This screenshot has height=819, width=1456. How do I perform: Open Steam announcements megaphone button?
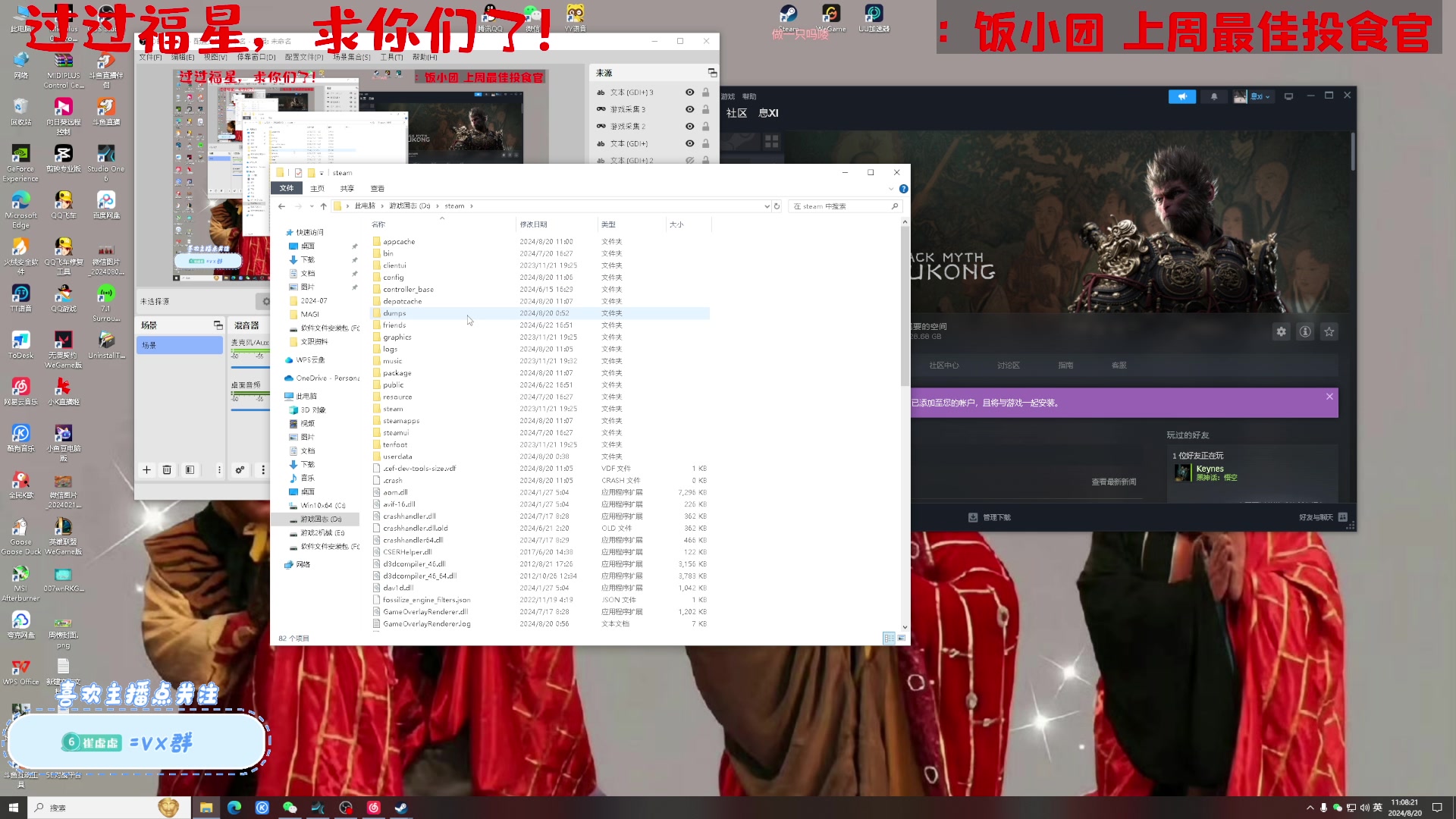coord(1182,96)
